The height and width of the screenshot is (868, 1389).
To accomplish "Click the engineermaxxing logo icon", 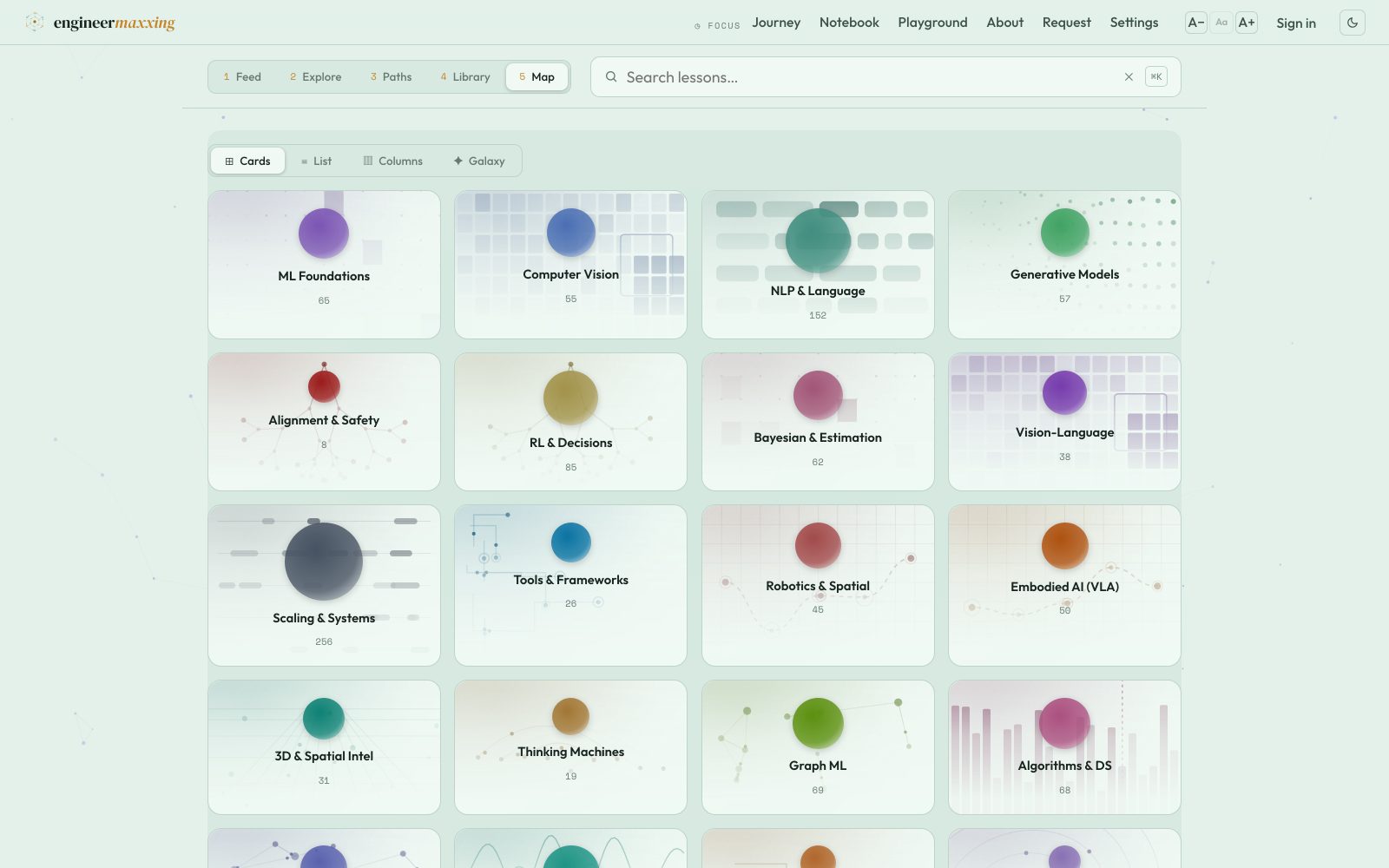I will coord(35,23).
